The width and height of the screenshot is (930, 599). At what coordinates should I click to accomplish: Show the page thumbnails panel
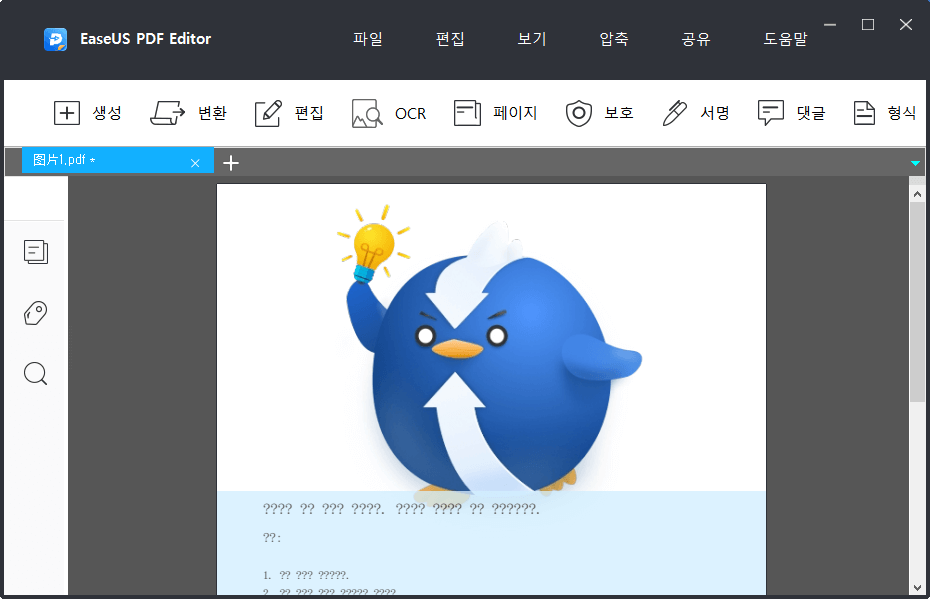click(35, 252)
